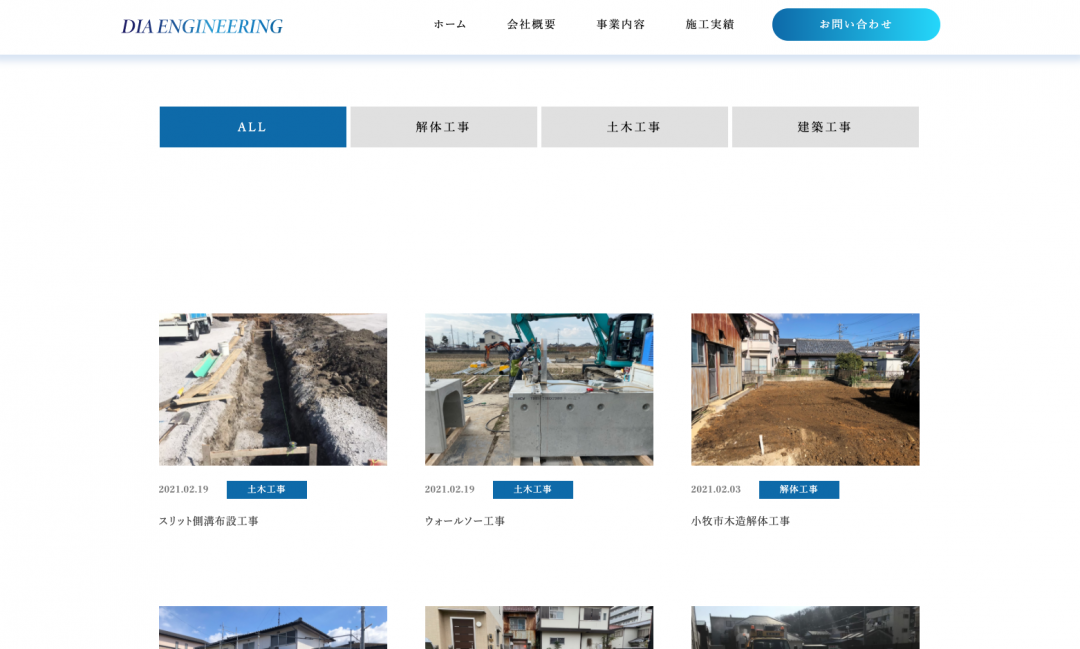Open the 事業内容 menu item
The width and height of the screenshot is (1080, 649).
621,24
